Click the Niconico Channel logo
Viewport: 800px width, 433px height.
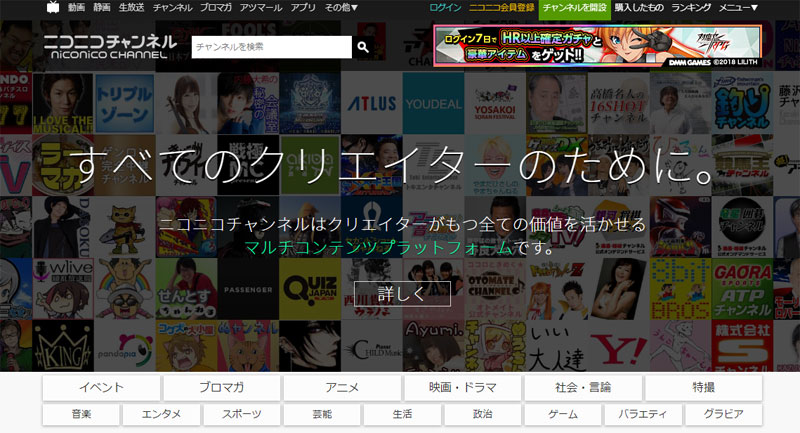(110, 47)
